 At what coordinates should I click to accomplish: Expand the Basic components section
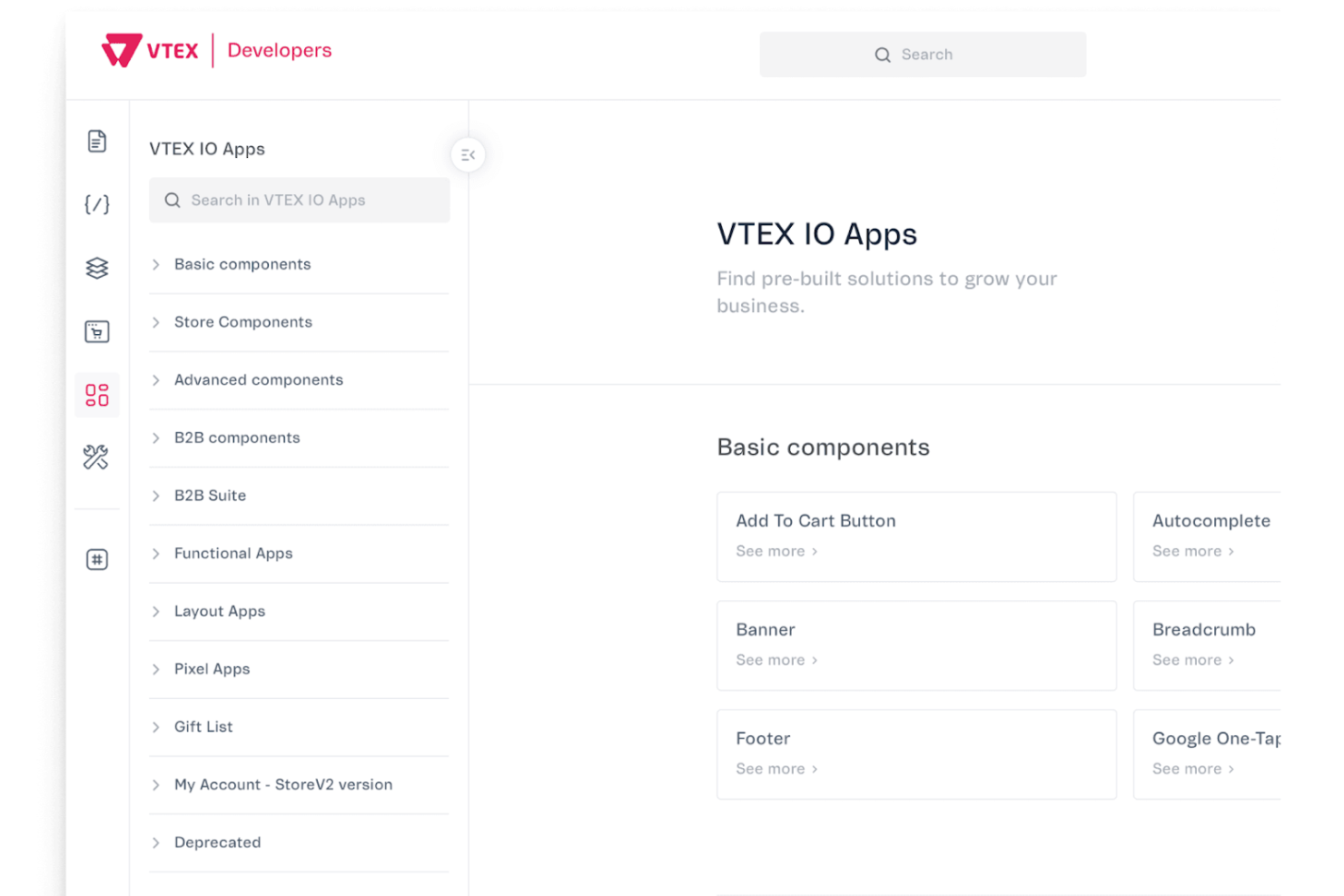pos(242,264)
